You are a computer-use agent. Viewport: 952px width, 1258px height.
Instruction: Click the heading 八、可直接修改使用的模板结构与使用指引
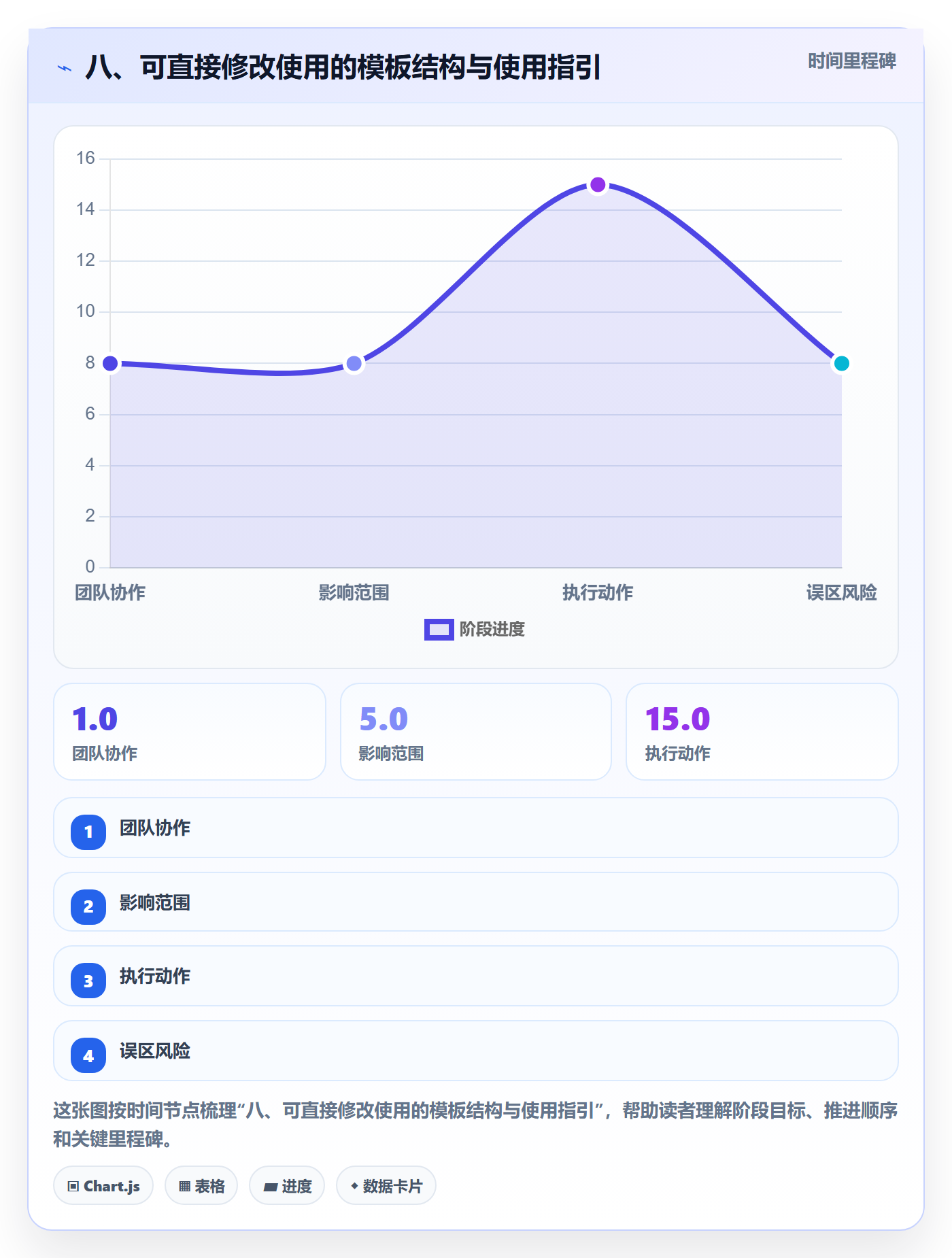click(x=343, y=67)
